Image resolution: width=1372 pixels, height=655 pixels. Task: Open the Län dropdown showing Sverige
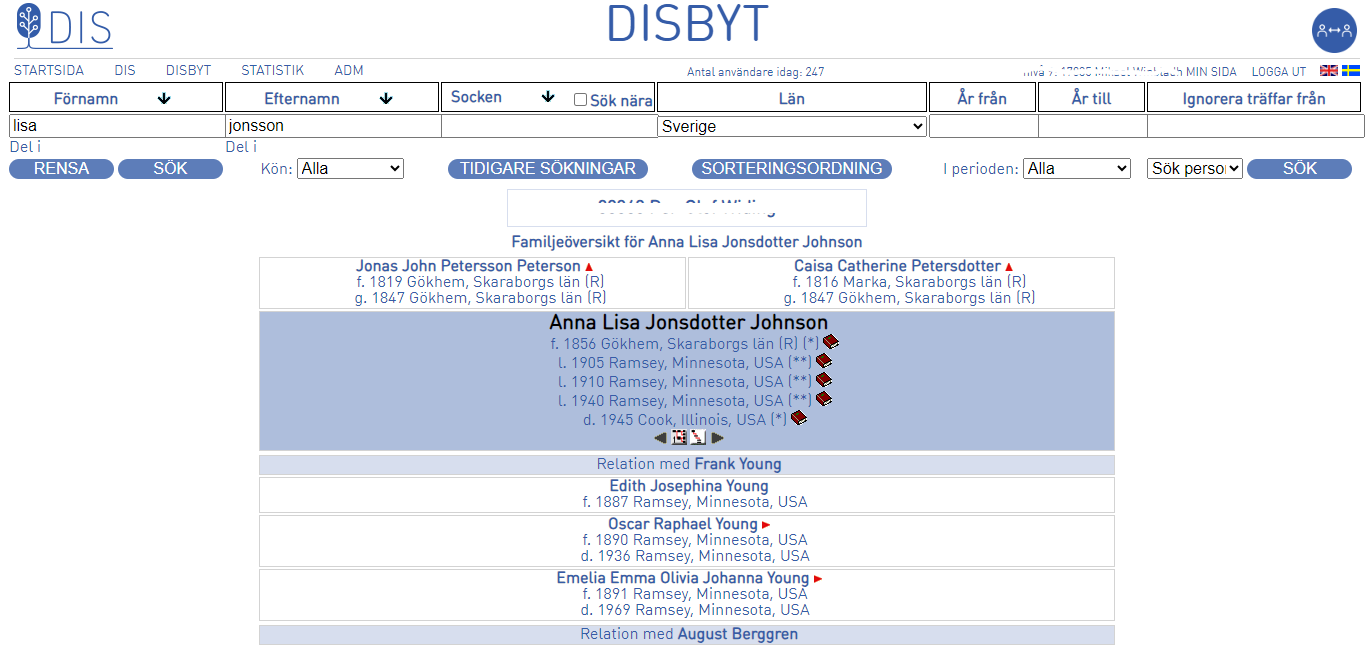[x=792, y=127]
